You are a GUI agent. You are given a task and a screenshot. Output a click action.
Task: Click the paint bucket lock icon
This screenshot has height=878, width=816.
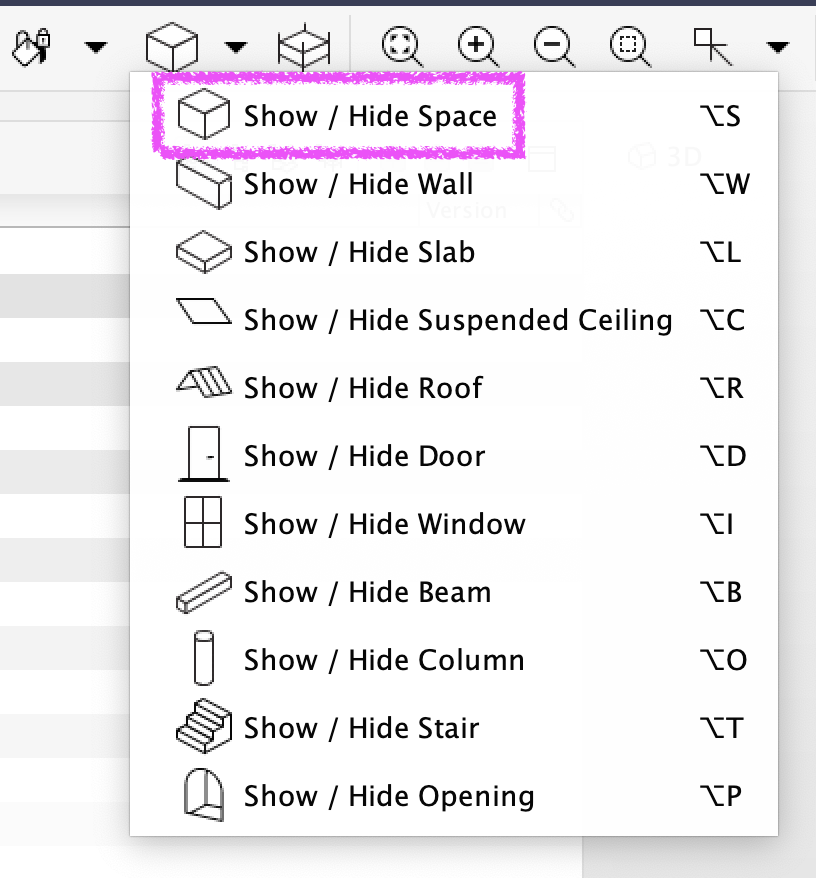point(31,46)
